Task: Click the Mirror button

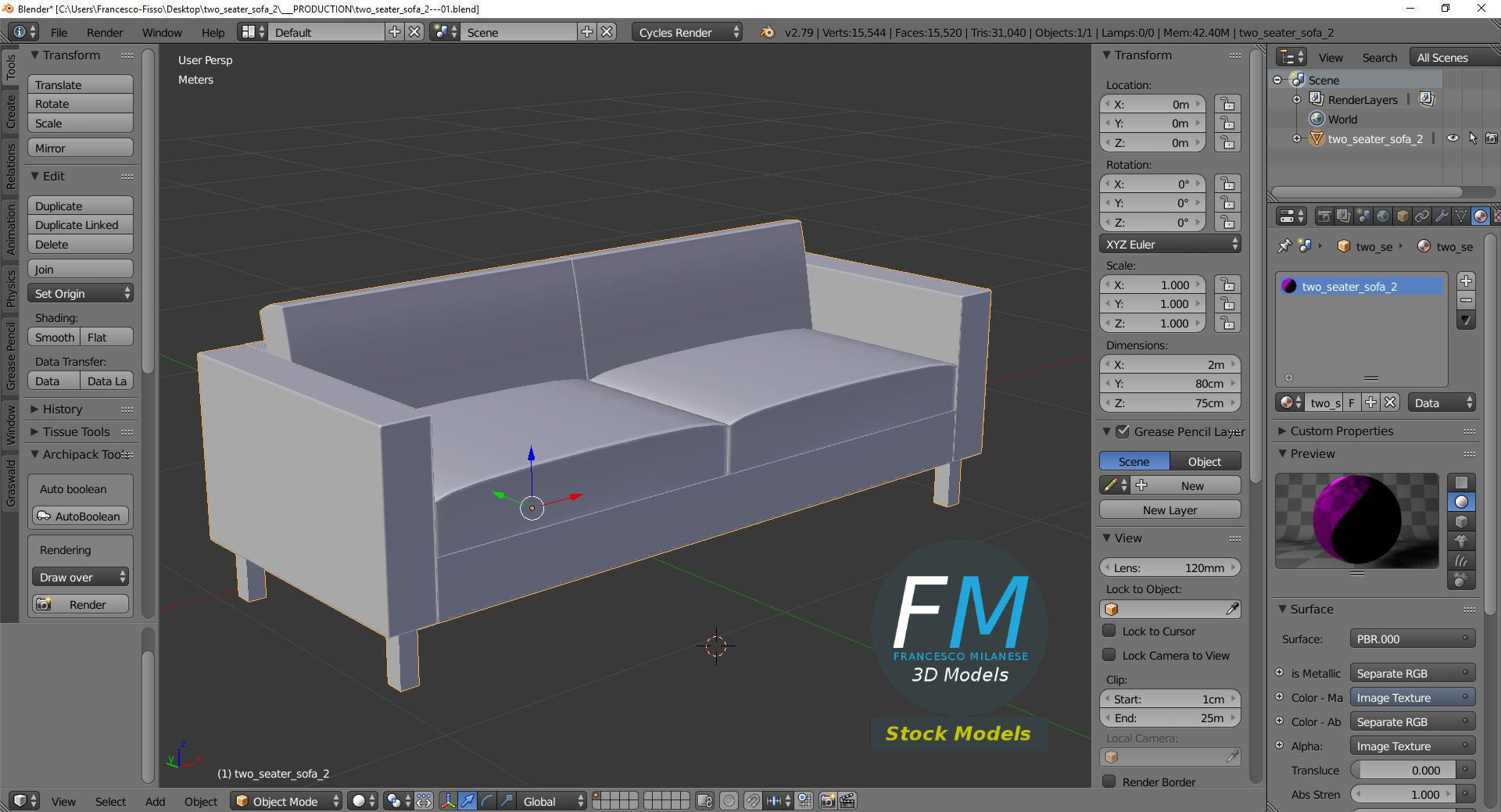Action: [81, 148]
